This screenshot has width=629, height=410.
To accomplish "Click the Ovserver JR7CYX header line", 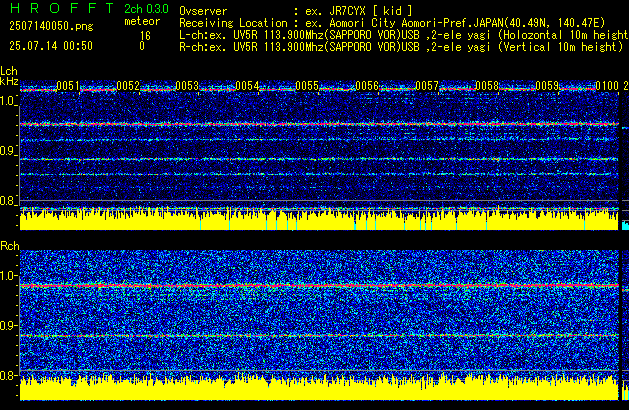I will tap(296, 11).
